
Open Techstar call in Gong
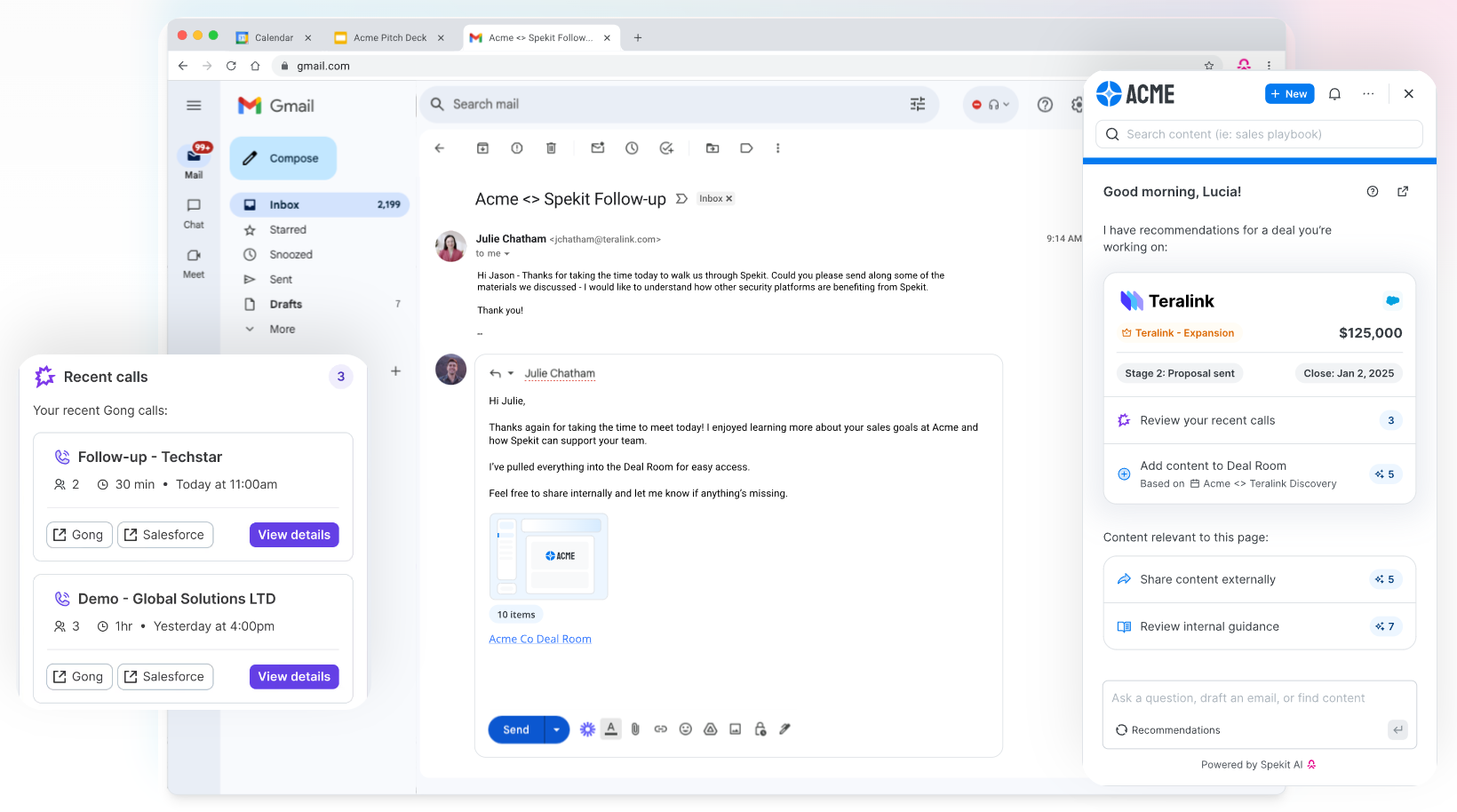[79, 535]
